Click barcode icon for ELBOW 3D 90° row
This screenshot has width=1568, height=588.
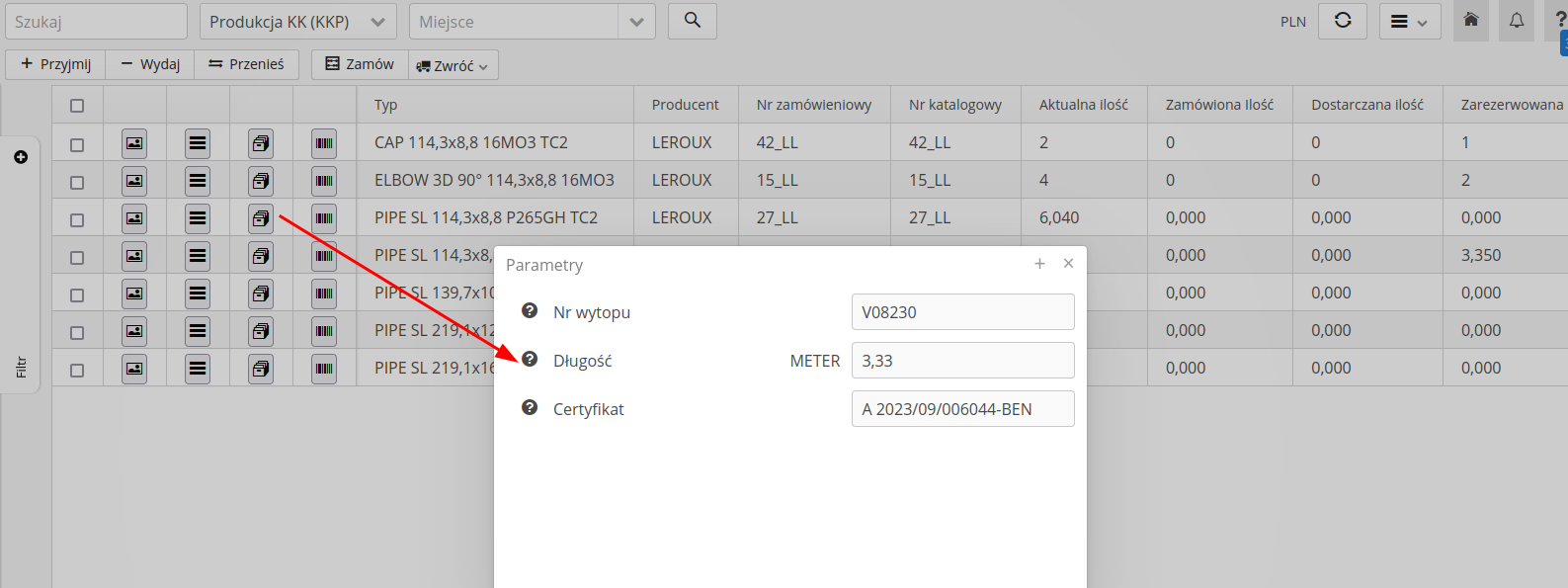pos(324,181)
